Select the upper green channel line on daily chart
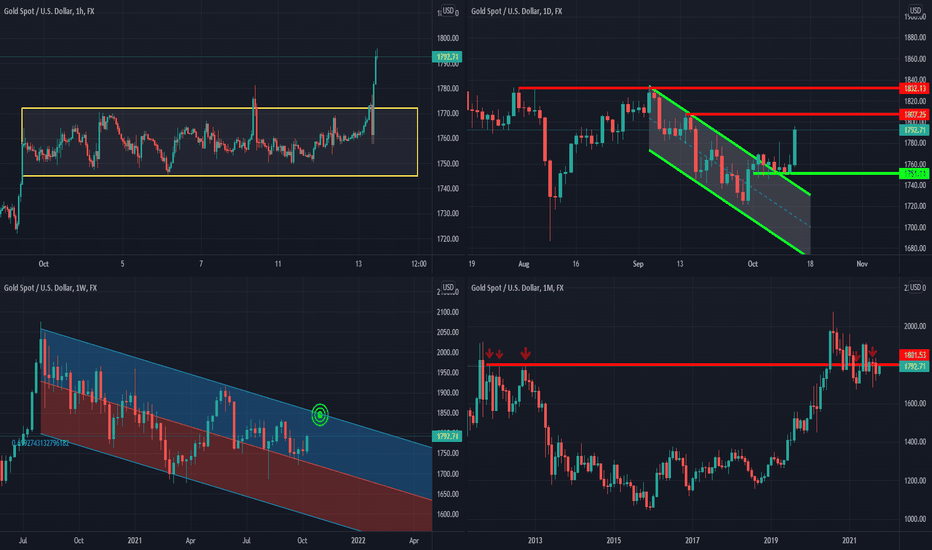This screenshot has height=550, width=932. click(x=730, y=141)
